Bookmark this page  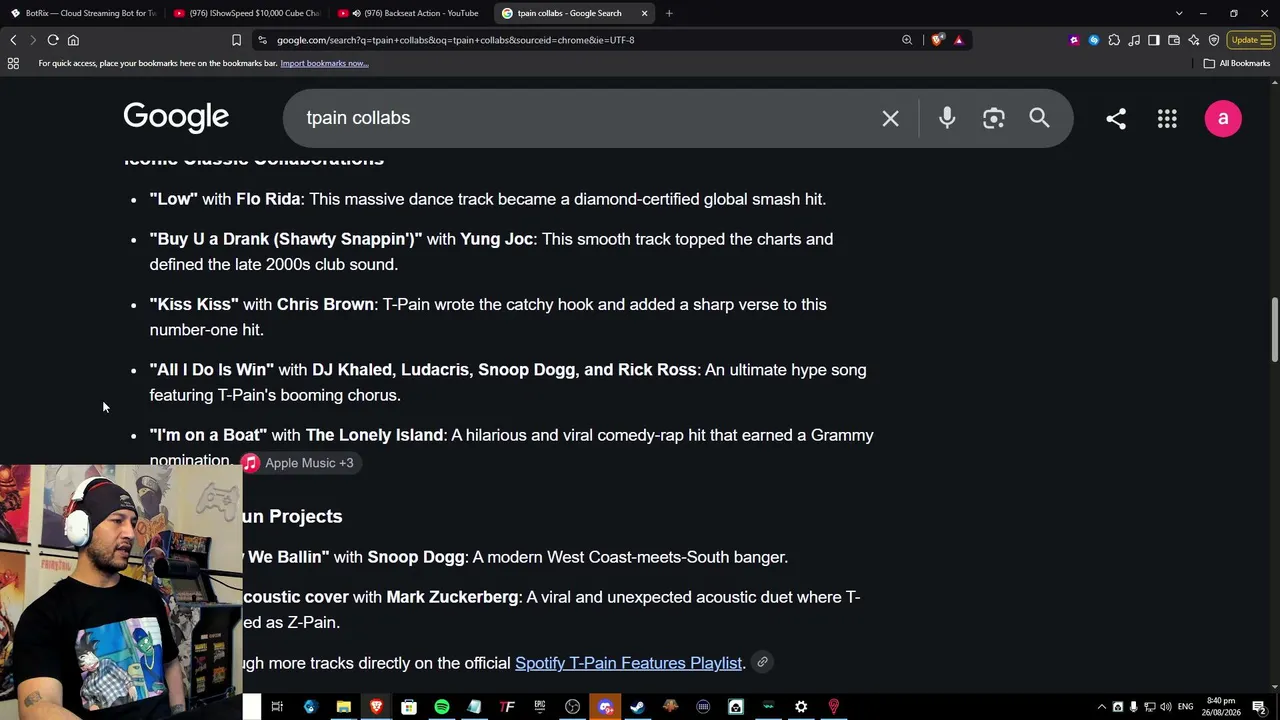(236, 40)
